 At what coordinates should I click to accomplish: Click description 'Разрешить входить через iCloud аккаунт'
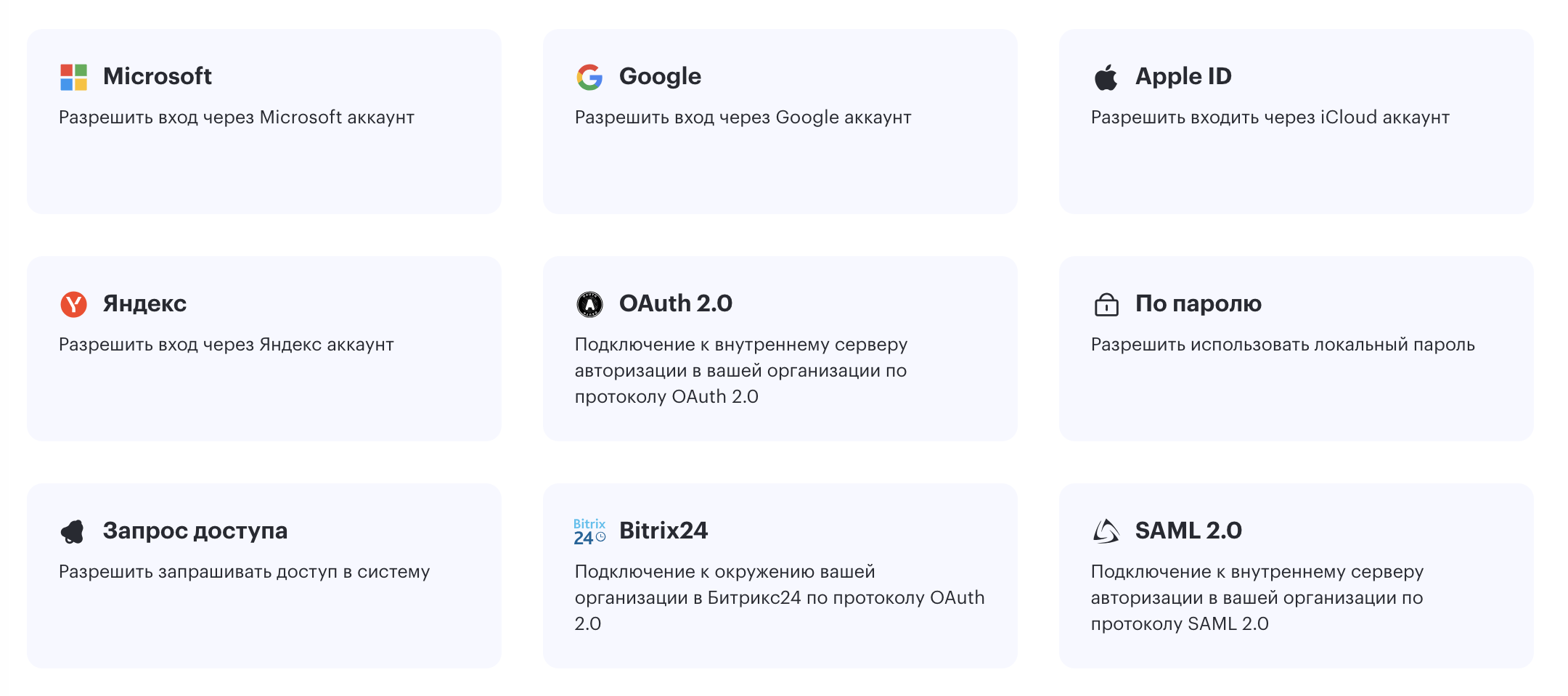click(x=1270, y=118)
